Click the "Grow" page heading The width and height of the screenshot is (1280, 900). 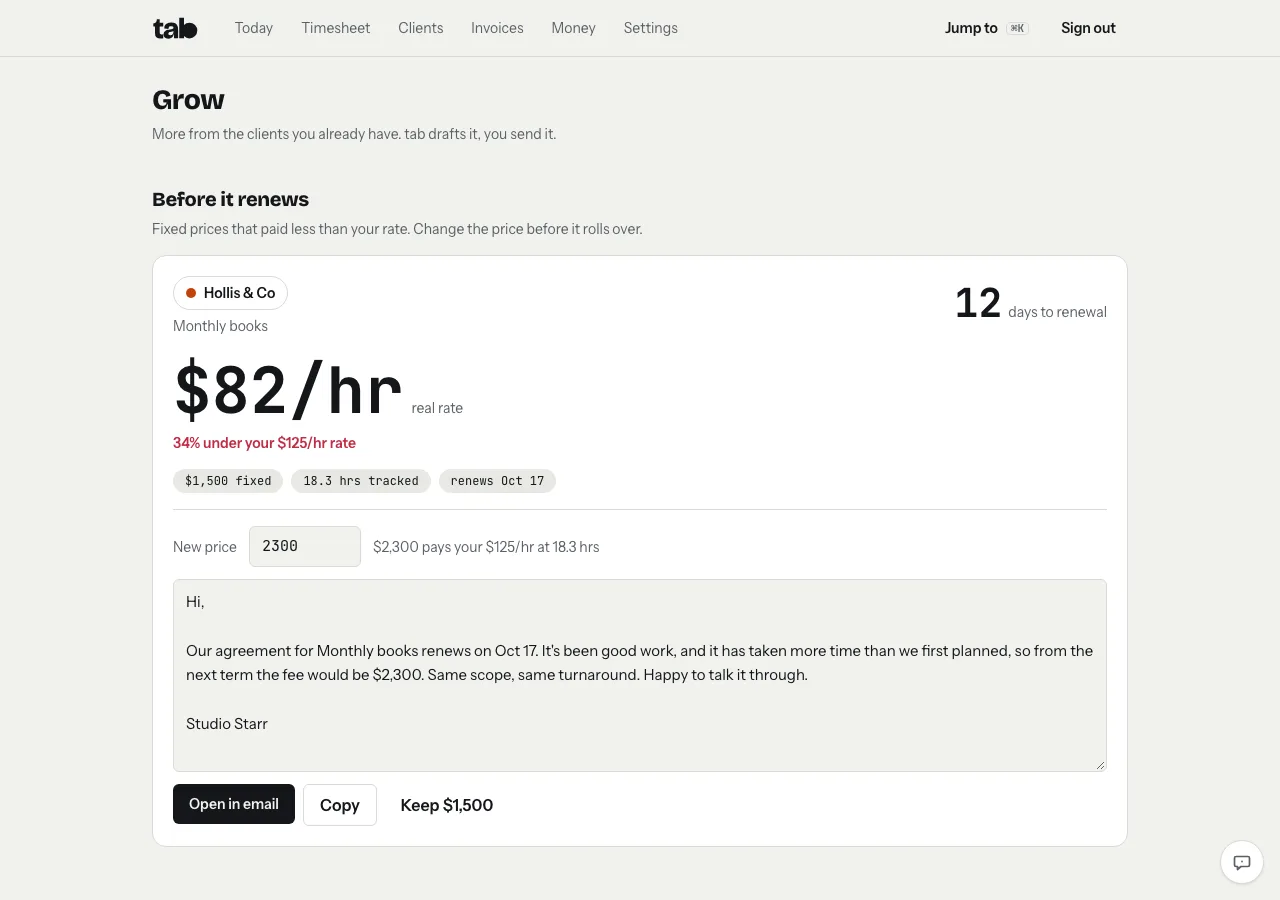coord(188,100)
